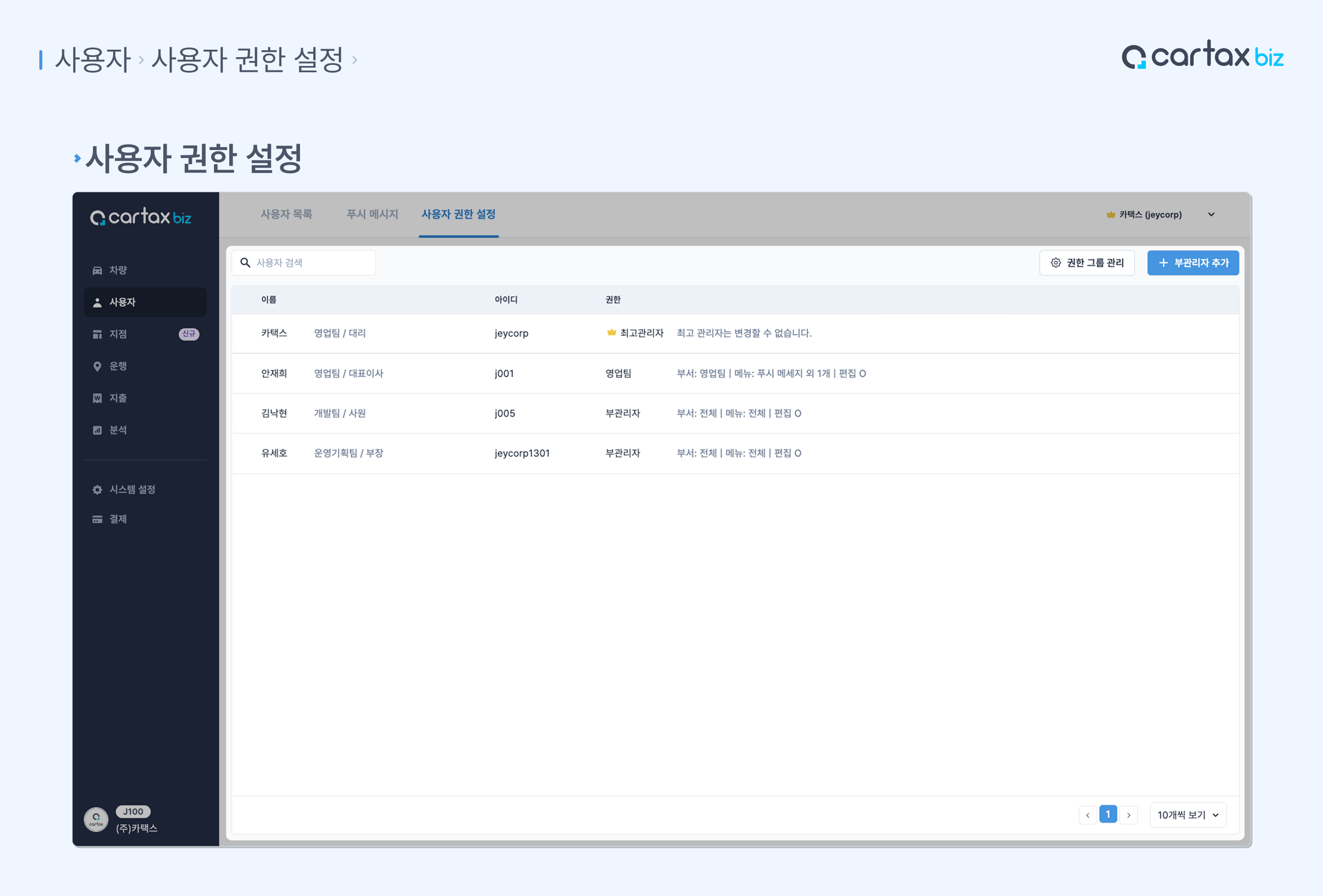The height and width of the screenshot is (896, 1323).
Task: Go to previous page with left chevron
Action: coord(1087,814)
